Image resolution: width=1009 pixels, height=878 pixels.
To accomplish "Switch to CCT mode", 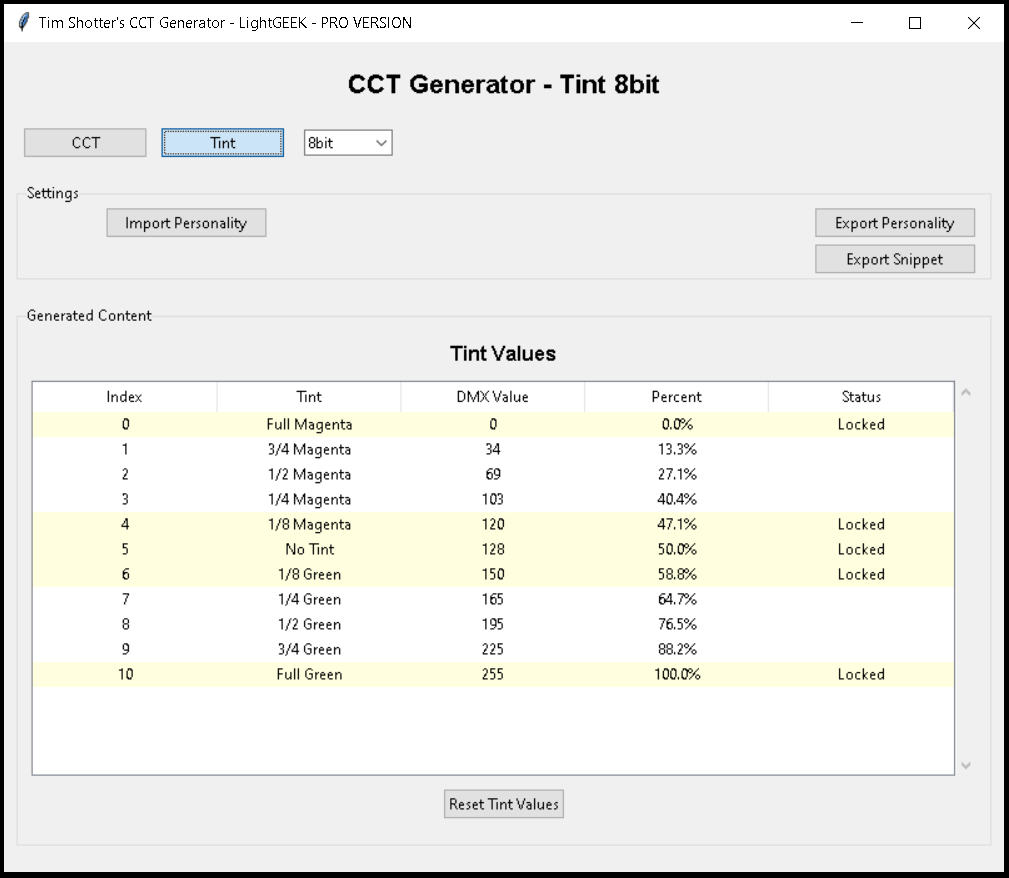I will (x=85, y=143).
